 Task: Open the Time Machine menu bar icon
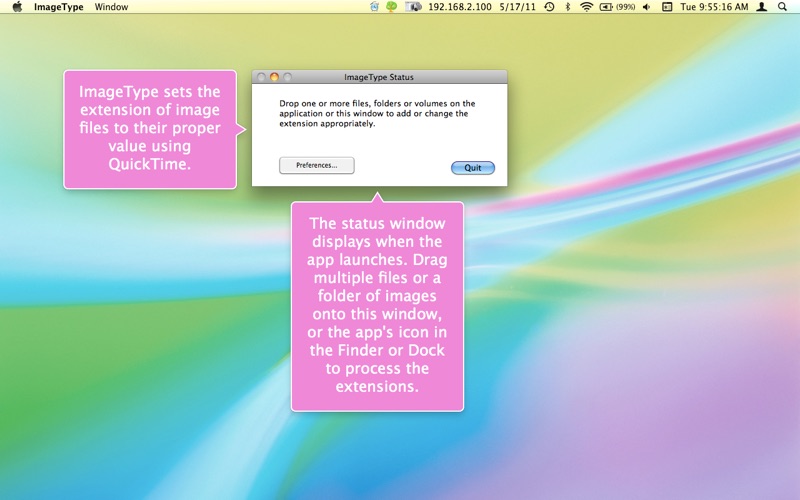pos(549,7)
